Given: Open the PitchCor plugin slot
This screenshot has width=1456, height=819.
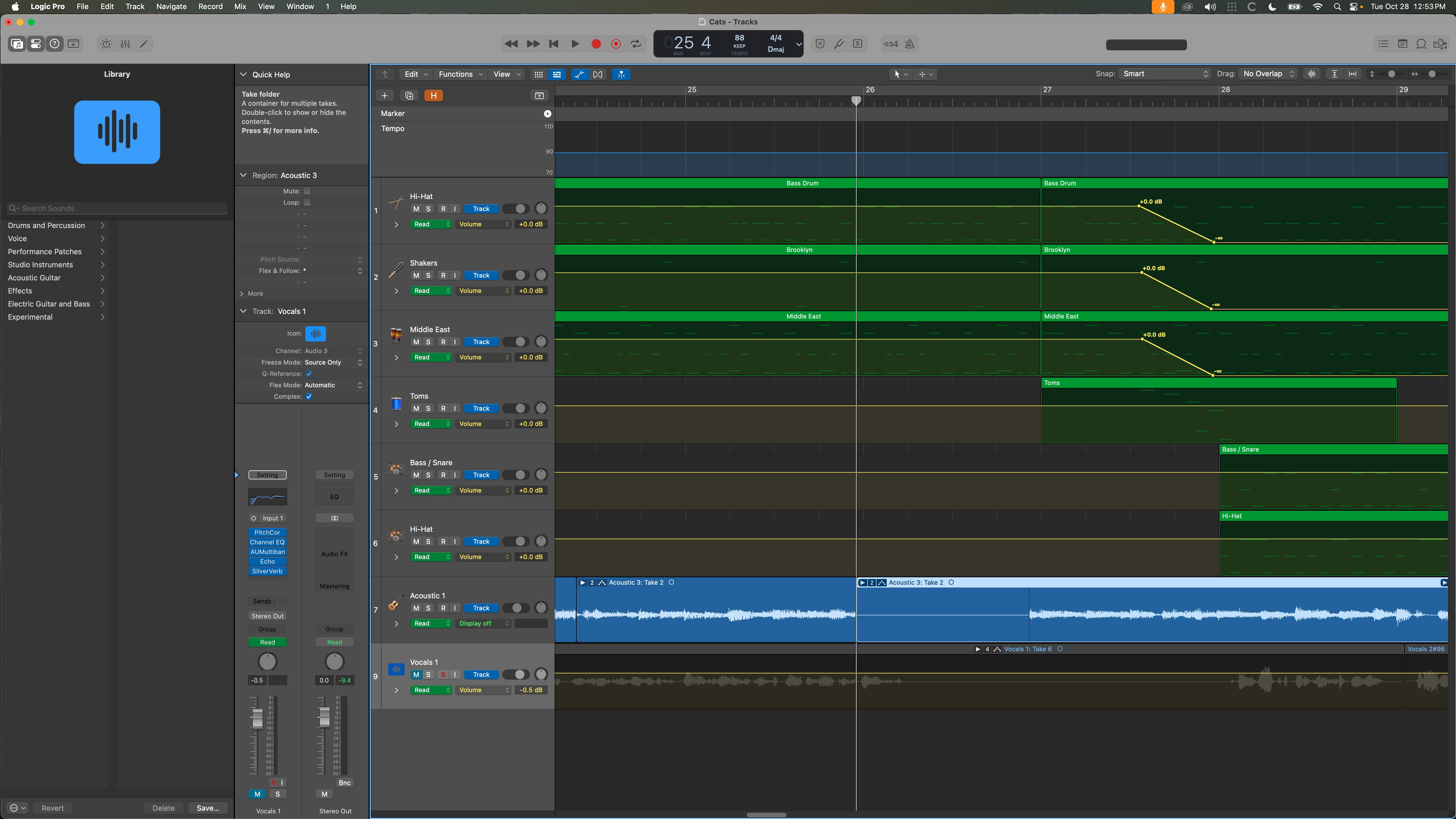Looking at the screenshot, I should click(x=267, y=532).
